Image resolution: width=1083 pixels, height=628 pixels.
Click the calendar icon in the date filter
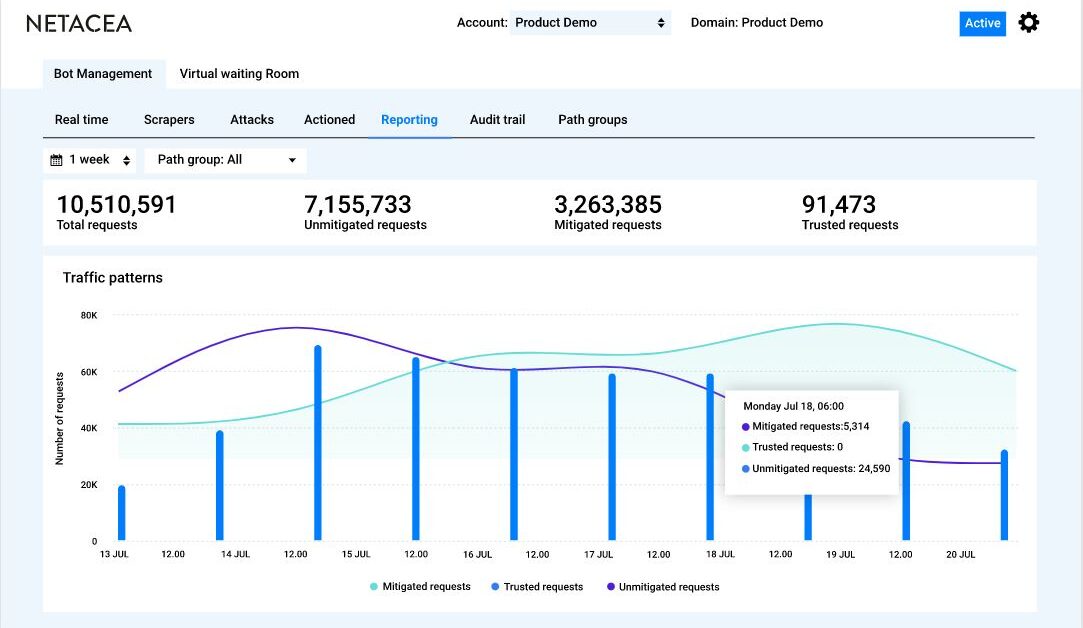click(55, 159)
